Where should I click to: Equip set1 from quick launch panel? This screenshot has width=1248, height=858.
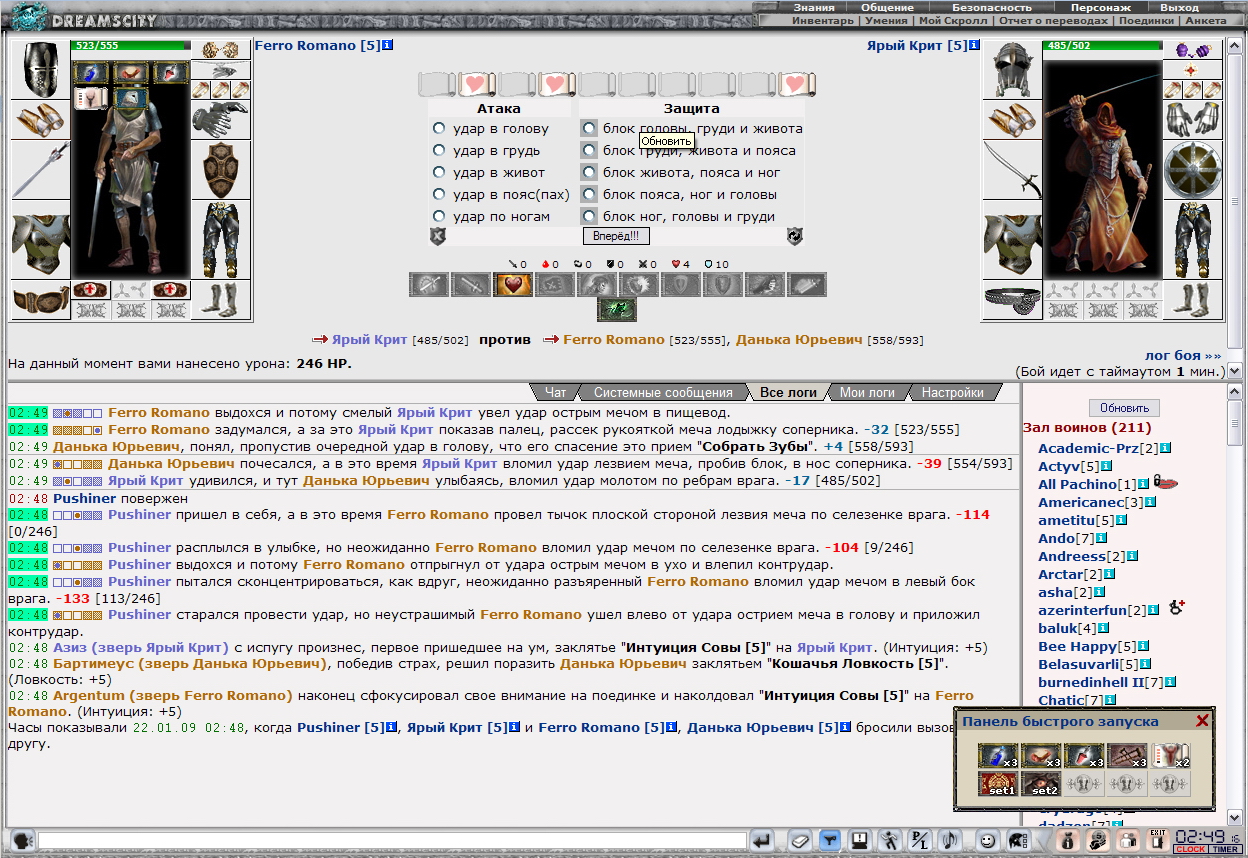tap(998, 784)
